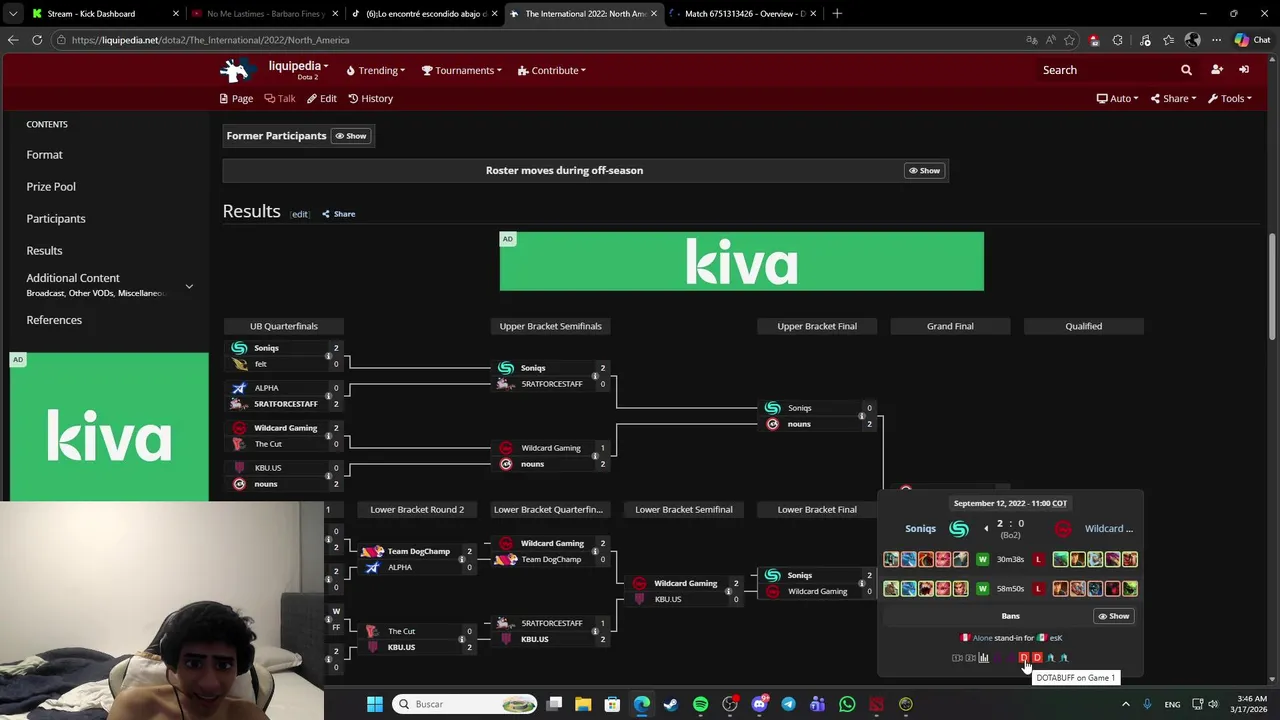Click the edit link beside Results heading

(300, 214)
